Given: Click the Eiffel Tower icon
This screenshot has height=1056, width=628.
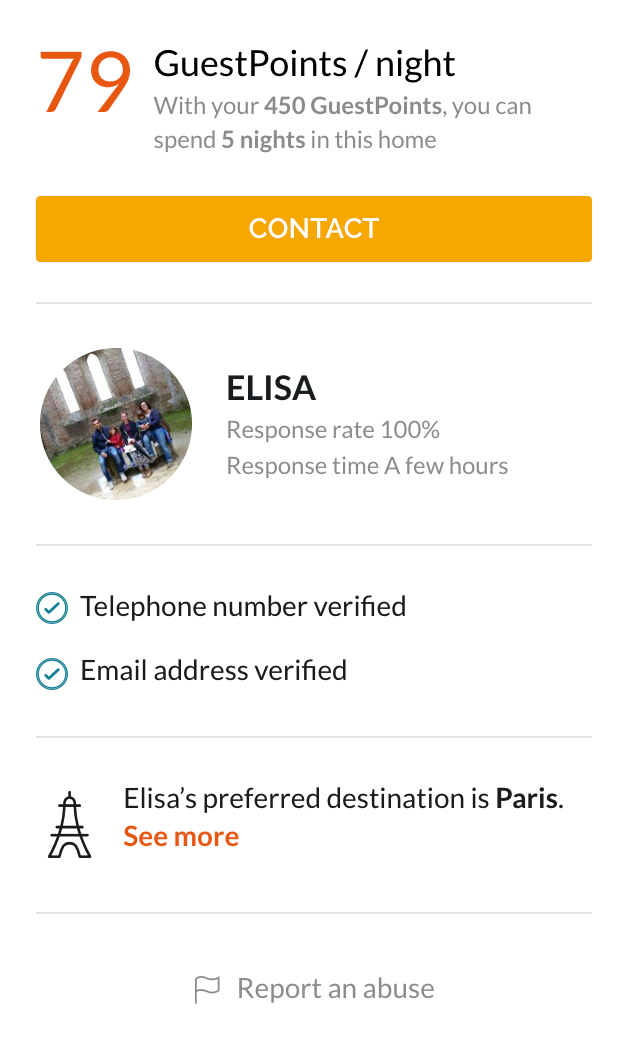Looking at the screenshot, I should (69, 824).
